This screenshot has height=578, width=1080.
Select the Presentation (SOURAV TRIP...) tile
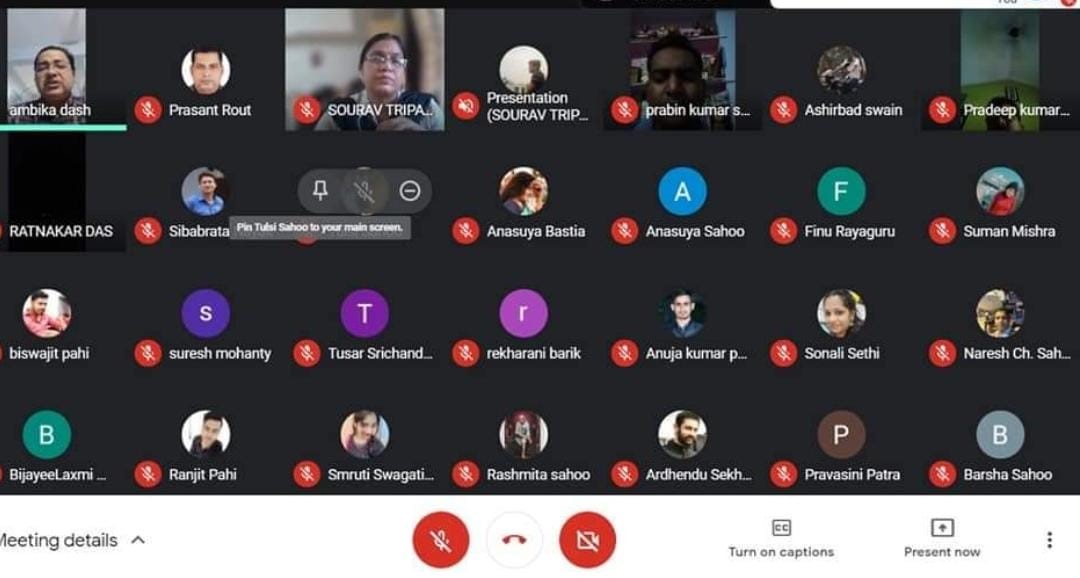point(523,69)
